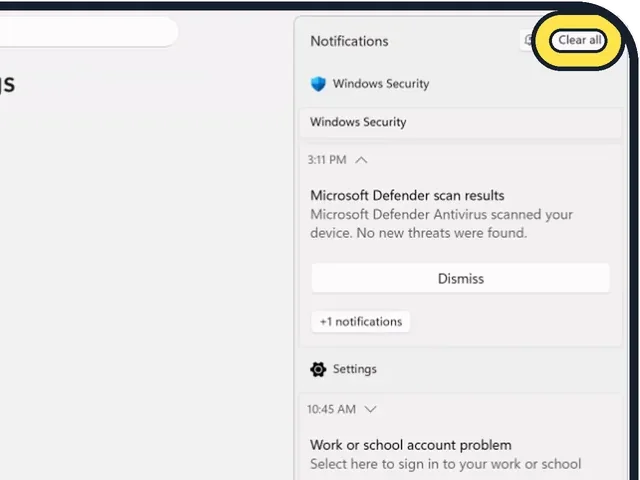This screenshot has width=640, height=480.
Task: Toggle do not disturb bell icon
Action: click(529, 40)
